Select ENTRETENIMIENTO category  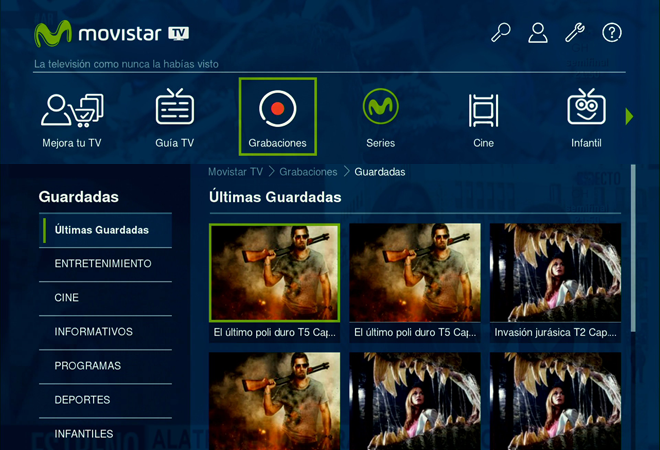pyautogui.click(x=105, y=264)
